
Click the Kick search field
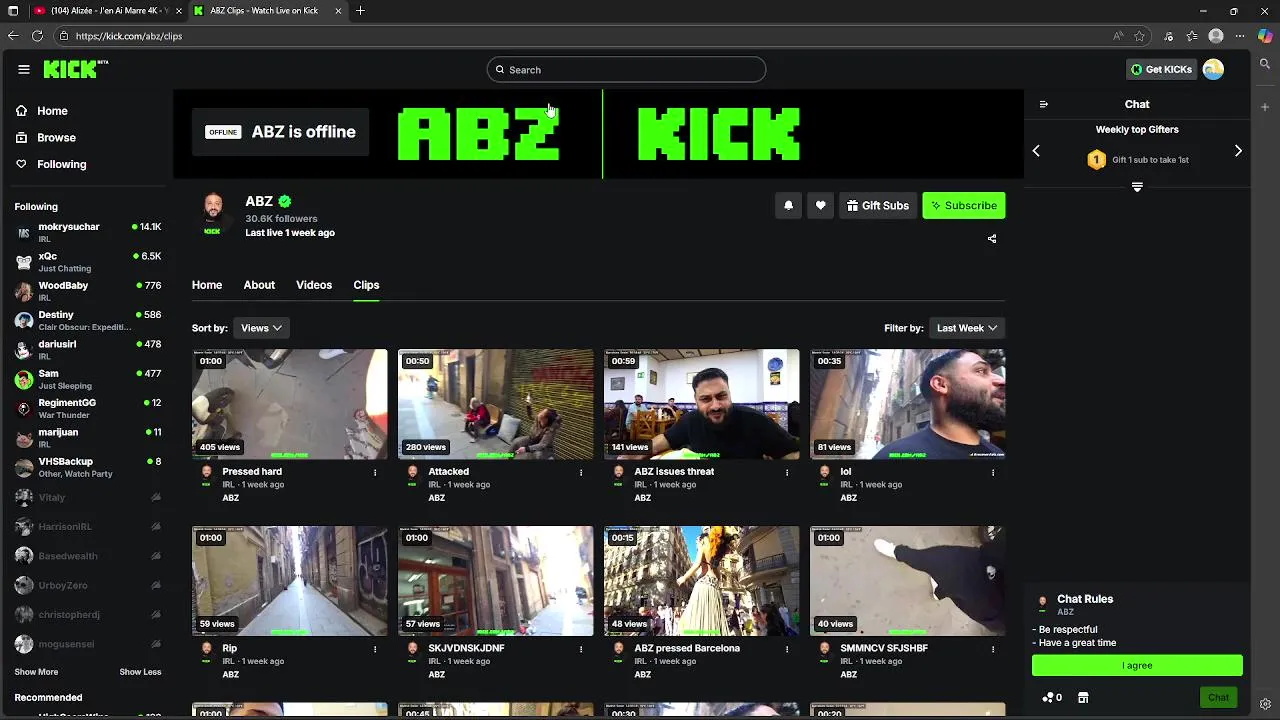click(x=626, y=69)
